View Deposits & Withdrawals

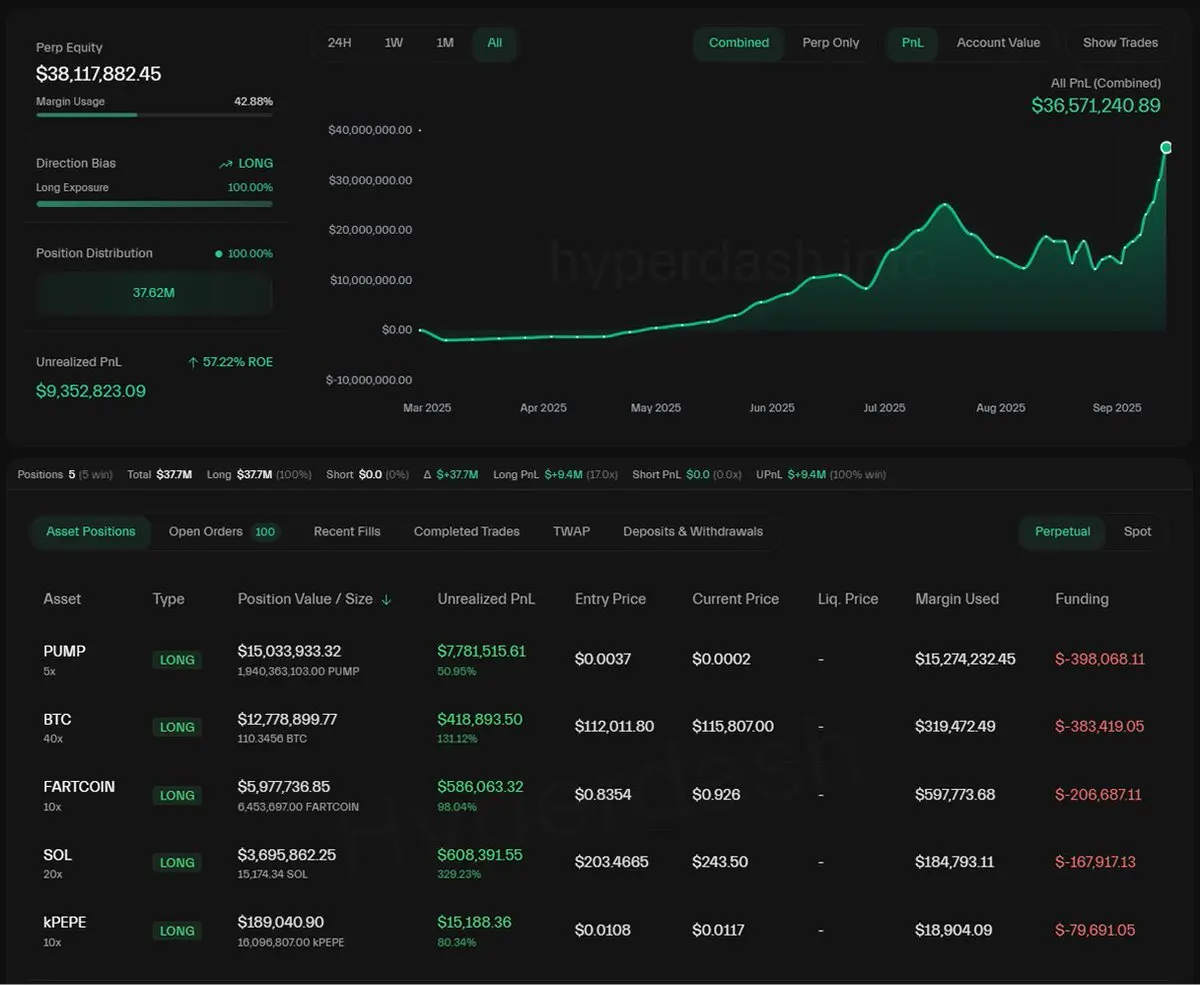coord(692,531)
